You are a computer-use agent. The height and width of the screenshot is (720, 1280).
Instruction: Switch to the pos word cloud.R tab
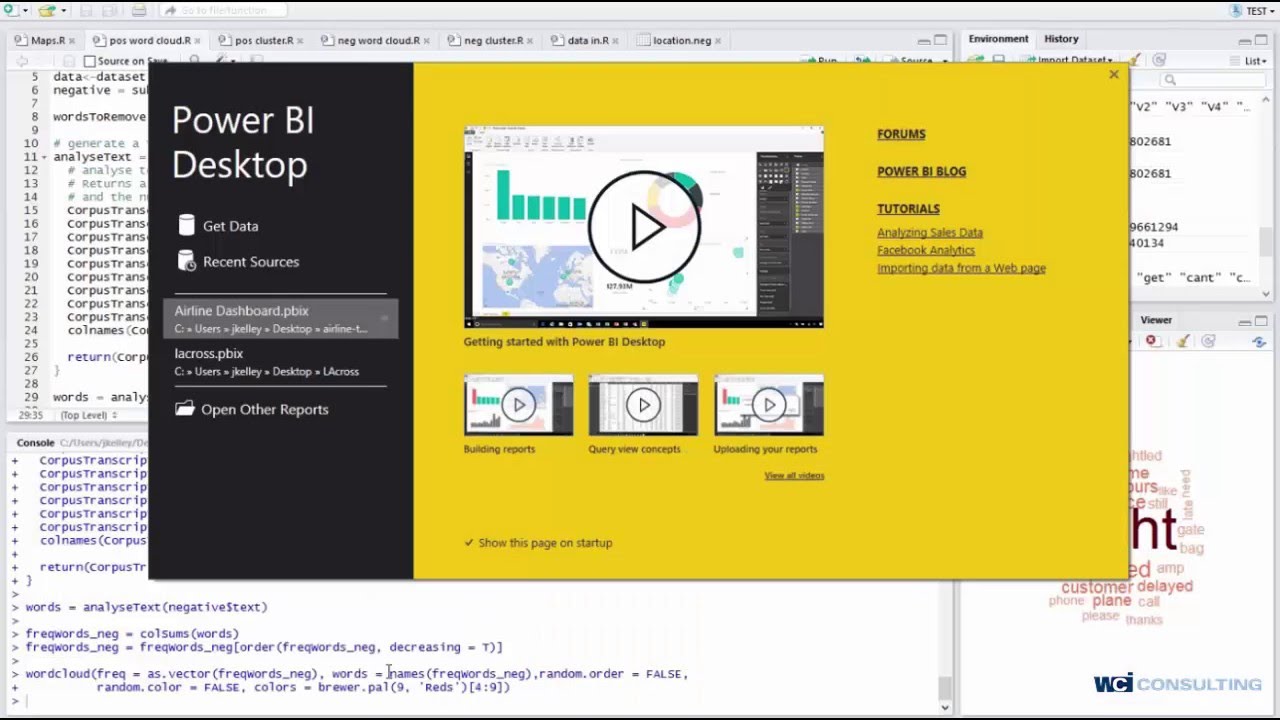click(148, 41)
